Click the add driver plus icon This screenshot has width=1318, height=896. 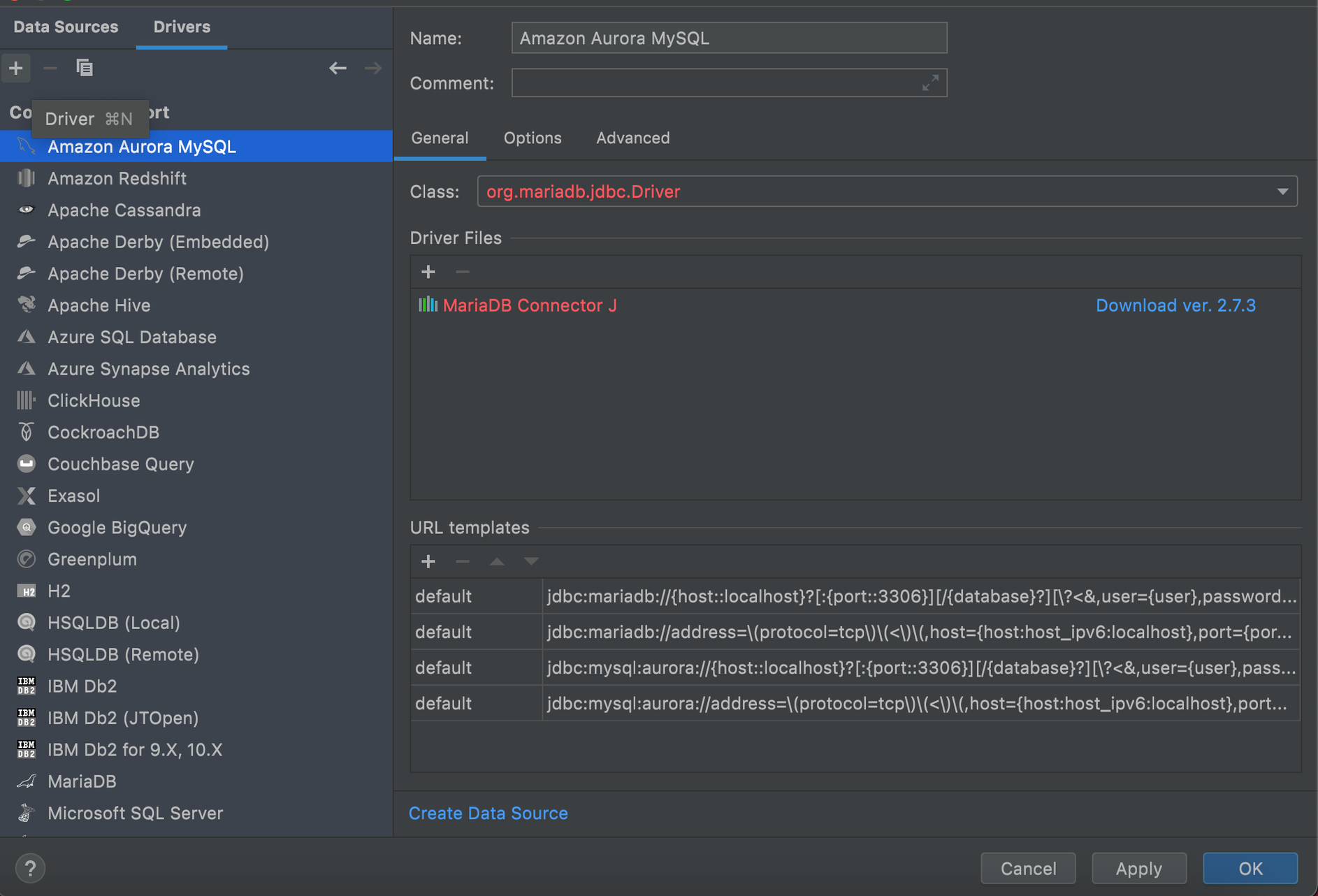pyautogui.click(x=16, y=68)
